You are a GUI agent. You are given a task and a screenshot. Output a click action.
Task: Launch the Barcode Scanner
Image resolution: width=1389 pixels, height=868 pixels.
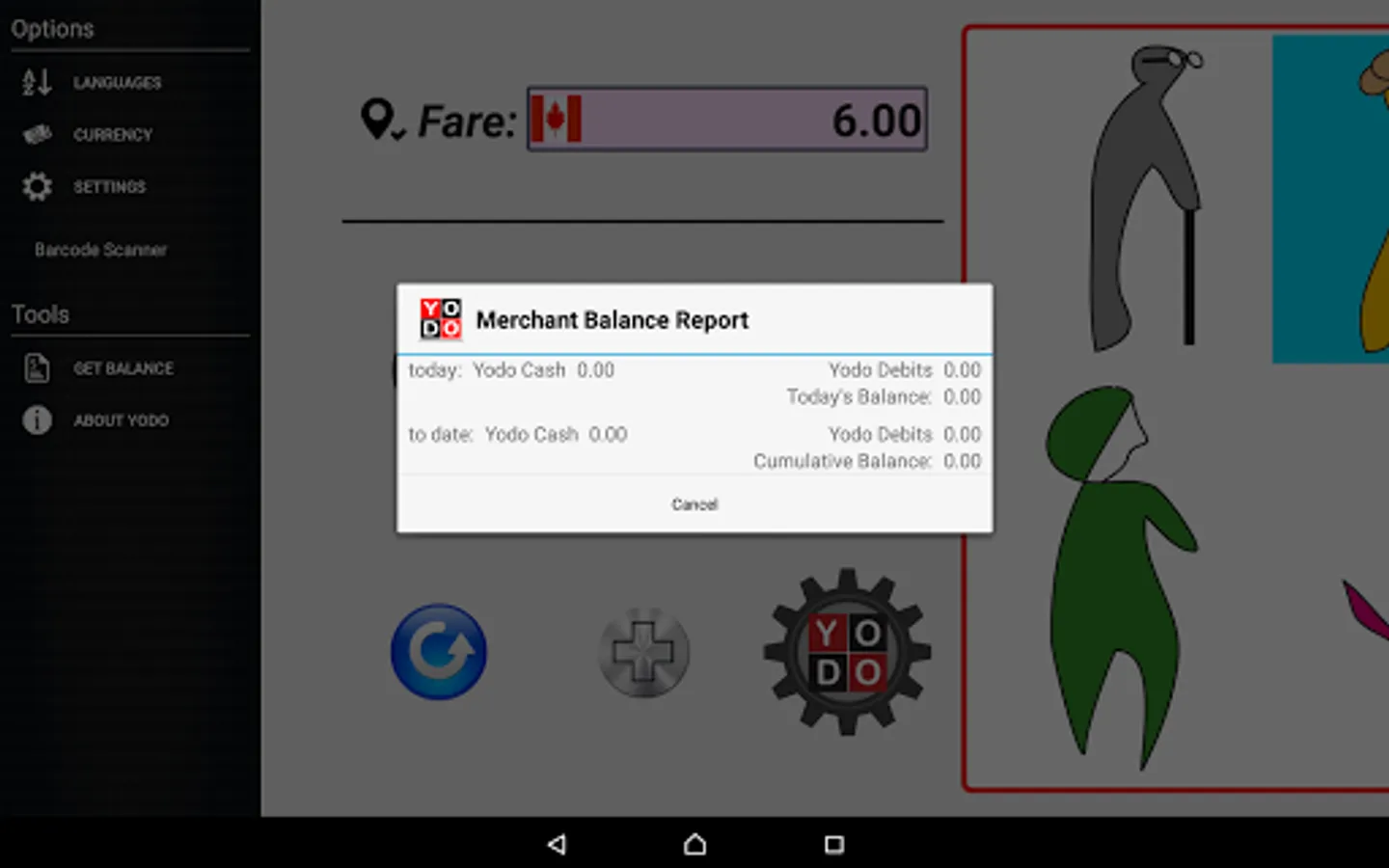100,250
